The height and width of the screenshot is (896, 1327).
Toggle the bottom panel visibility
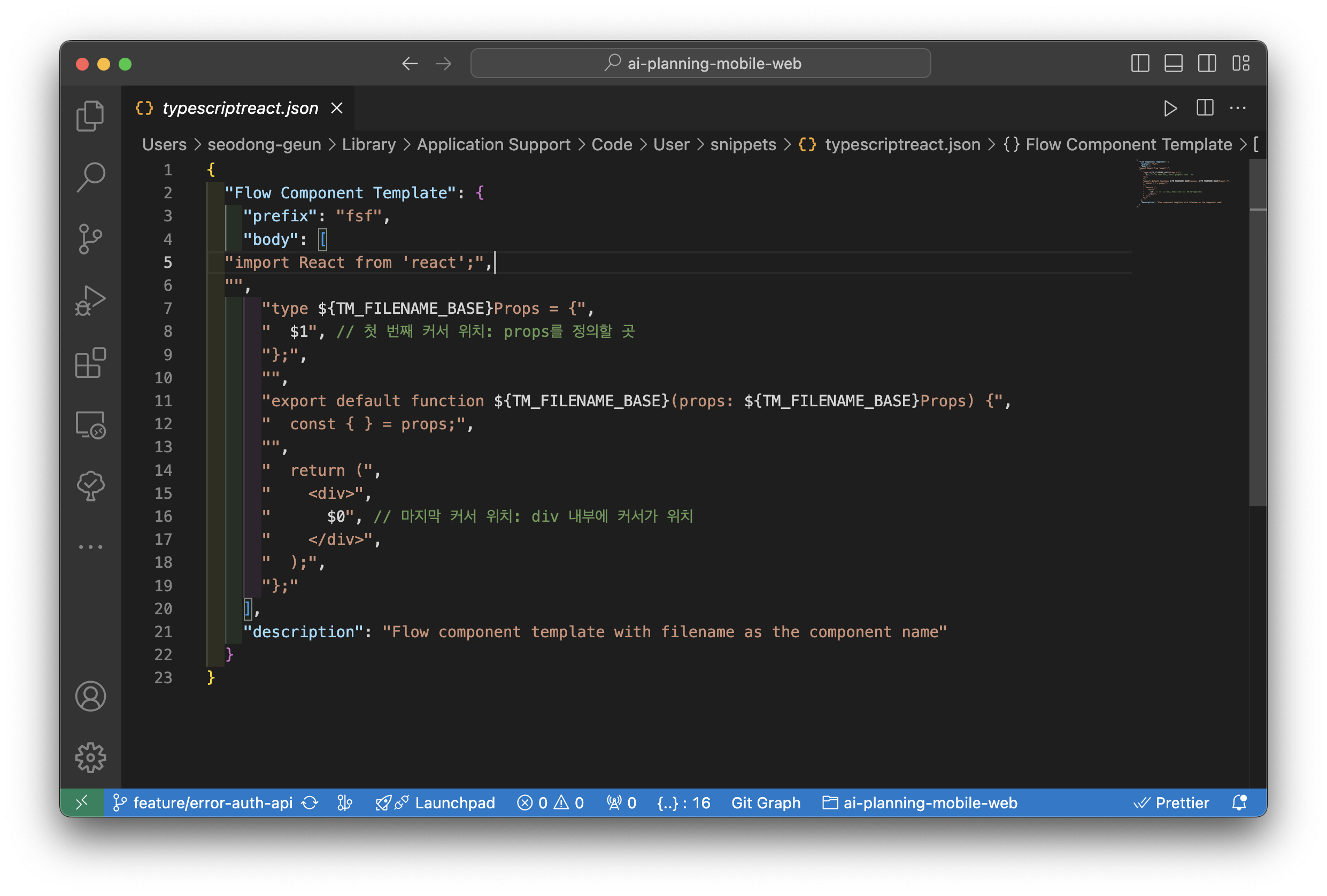1174,64
